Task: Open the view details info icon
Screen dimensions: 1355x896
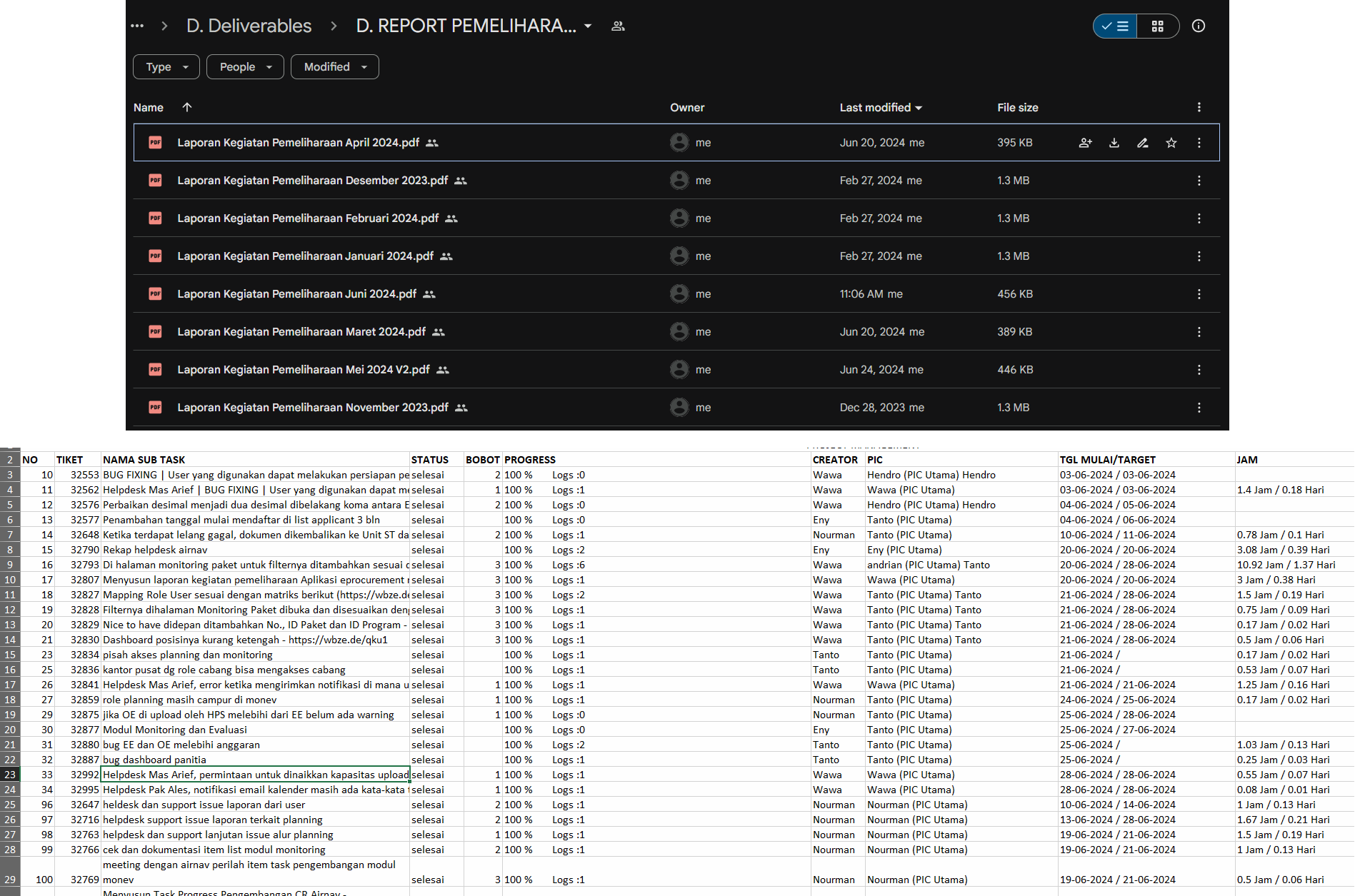Action: point(1198,26)
